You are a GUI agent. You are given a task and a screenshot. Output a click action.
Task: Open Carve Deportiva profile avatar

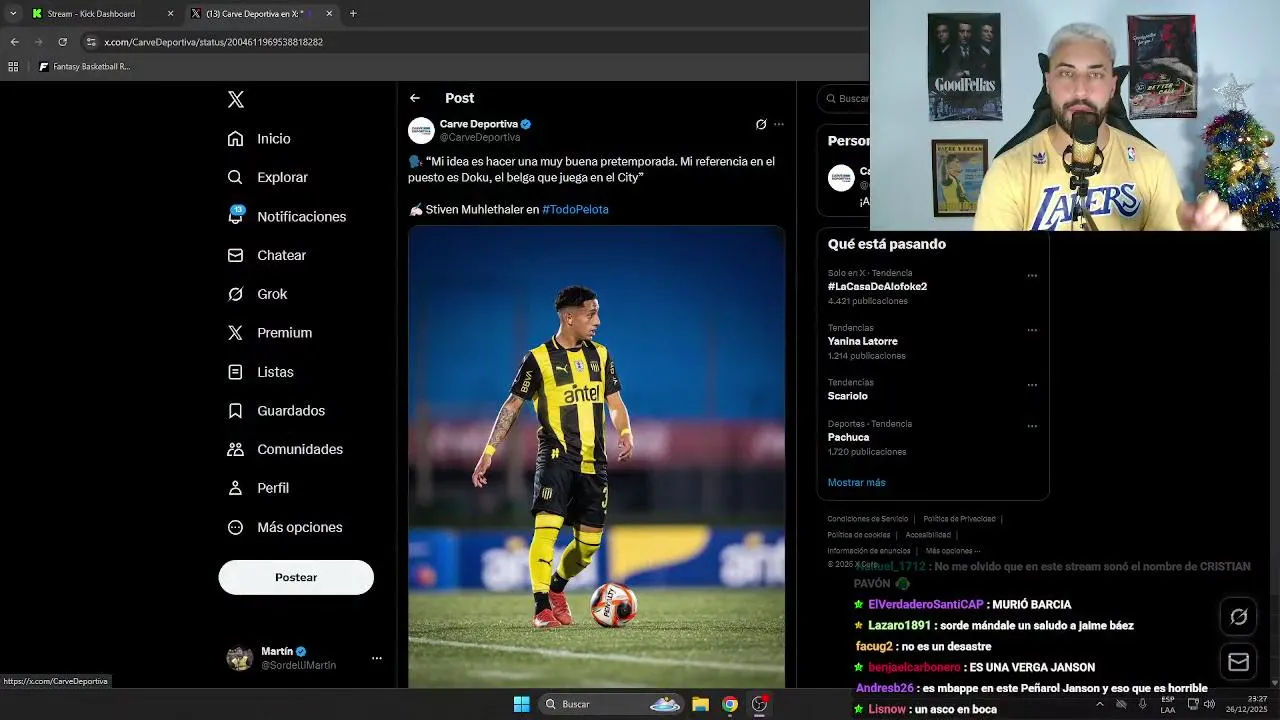pyautogui.click(x=421, y=130)
